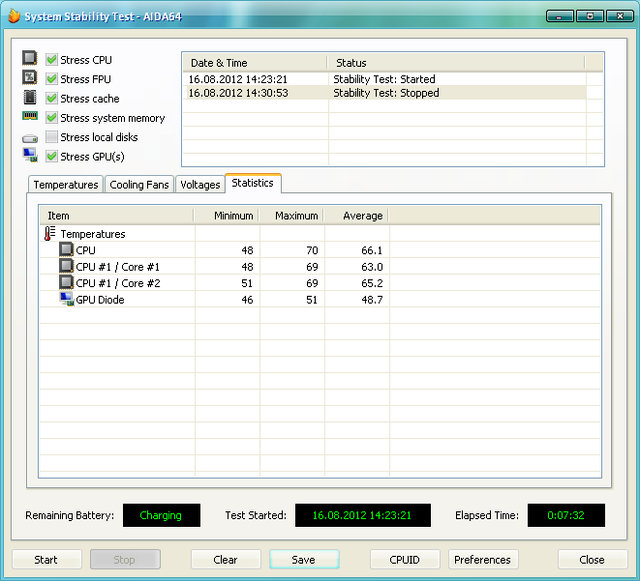
Task: Disable the Stress GPU(s) checkbox
Action: (x=51, y=156)
